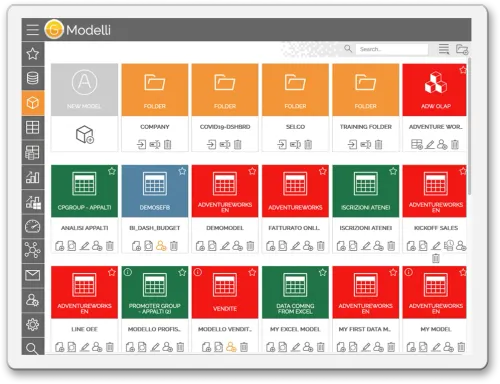Click add cube icon under New Model

tap(85, 134)
